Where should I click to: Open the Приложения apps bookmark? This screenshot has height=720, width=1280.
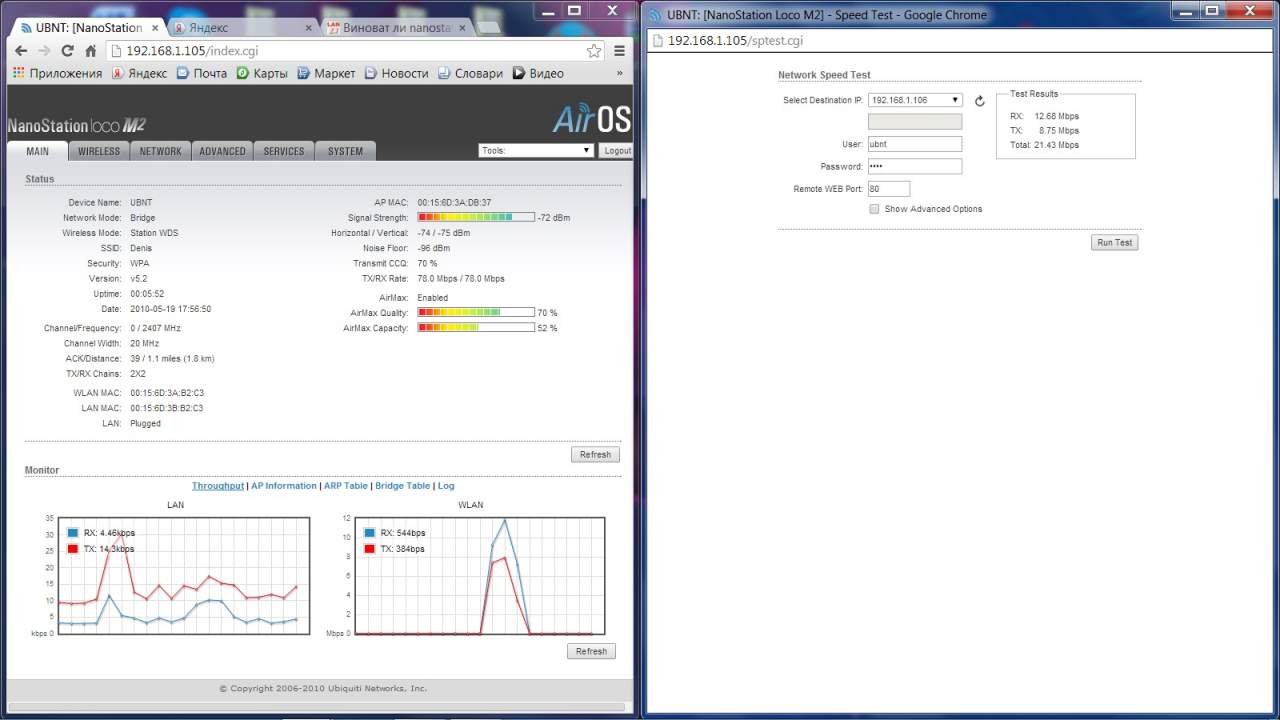tap(58, 73)
